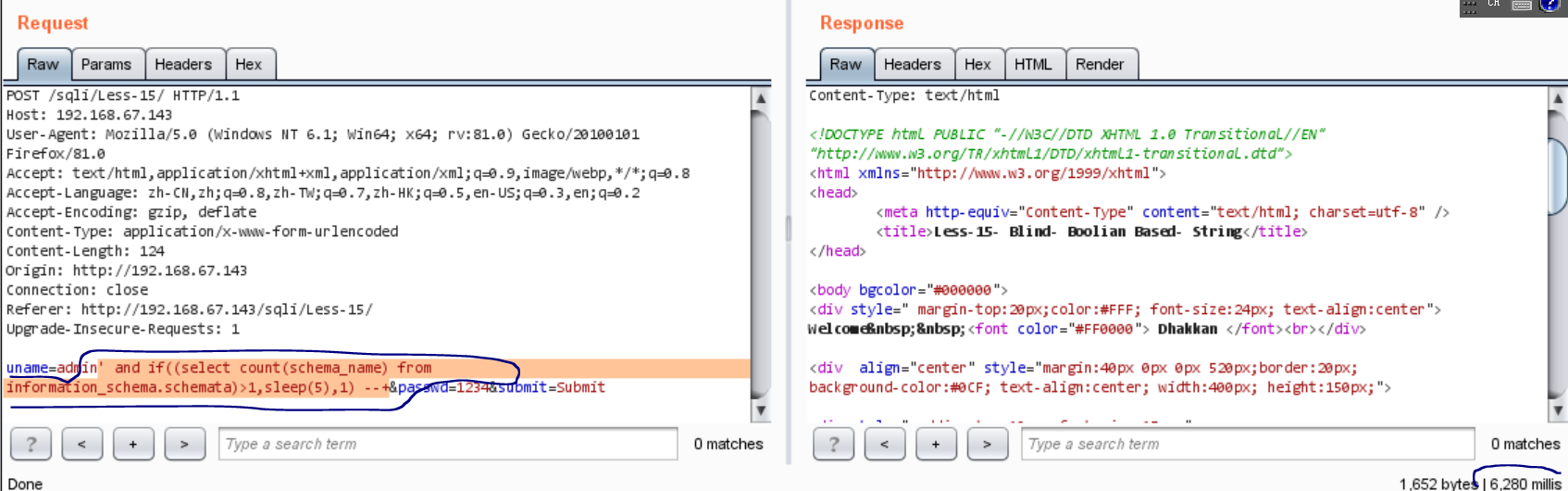Click the plus search options button under Response
The image size is (1568, 491).
pyautogui.click(x=936, y=444)
